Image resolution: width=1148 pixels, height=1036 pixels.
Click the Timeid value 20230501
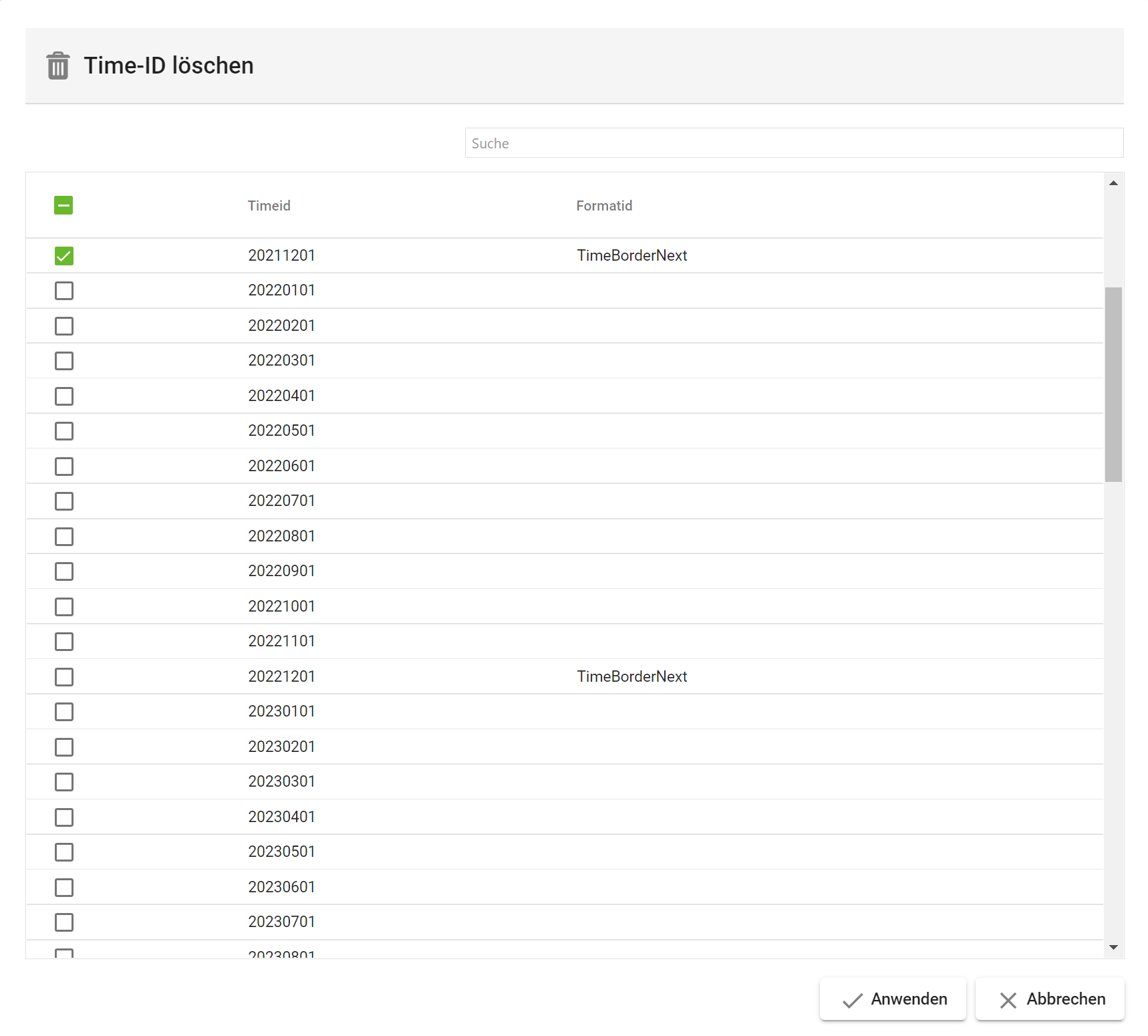281,852
